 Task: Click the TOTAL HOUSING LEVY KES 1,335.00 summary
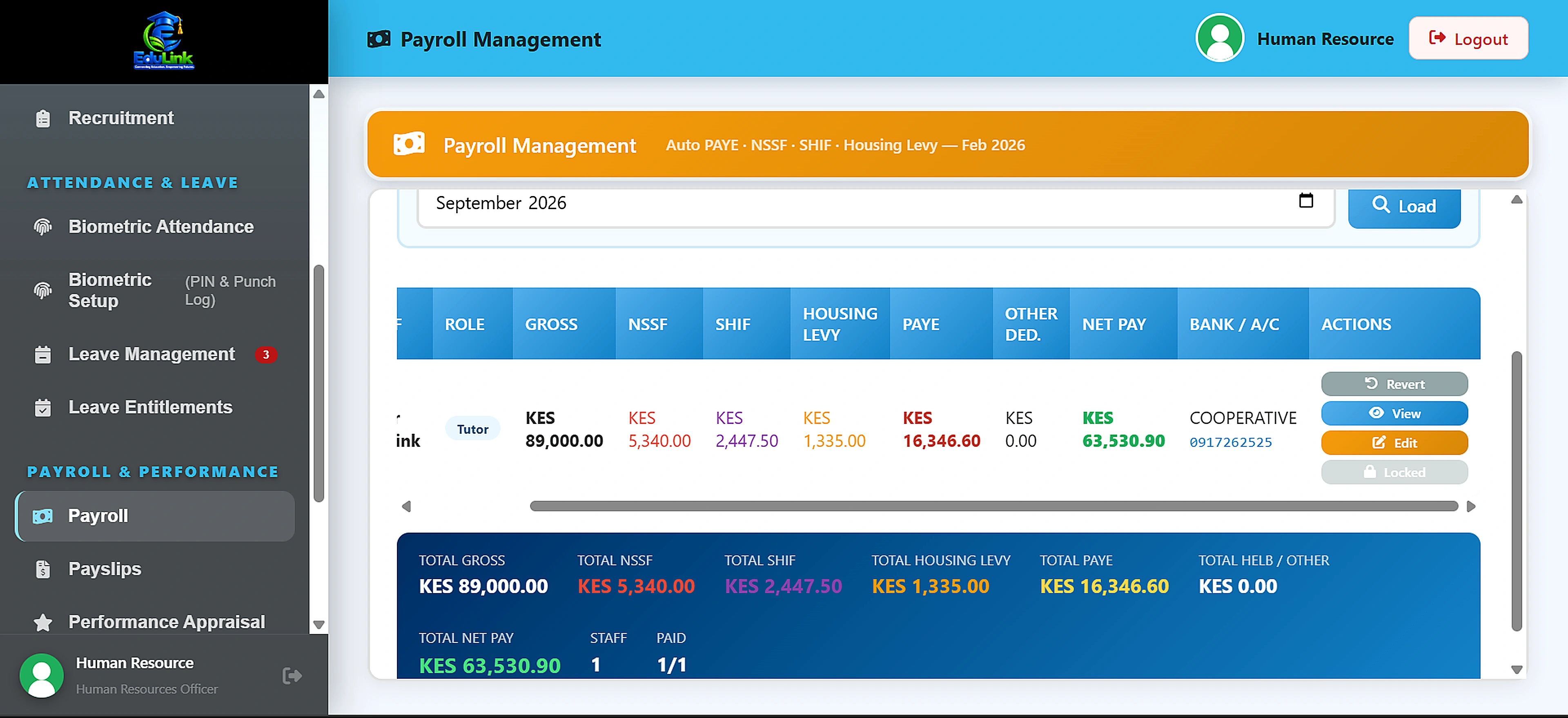point(941,574)
